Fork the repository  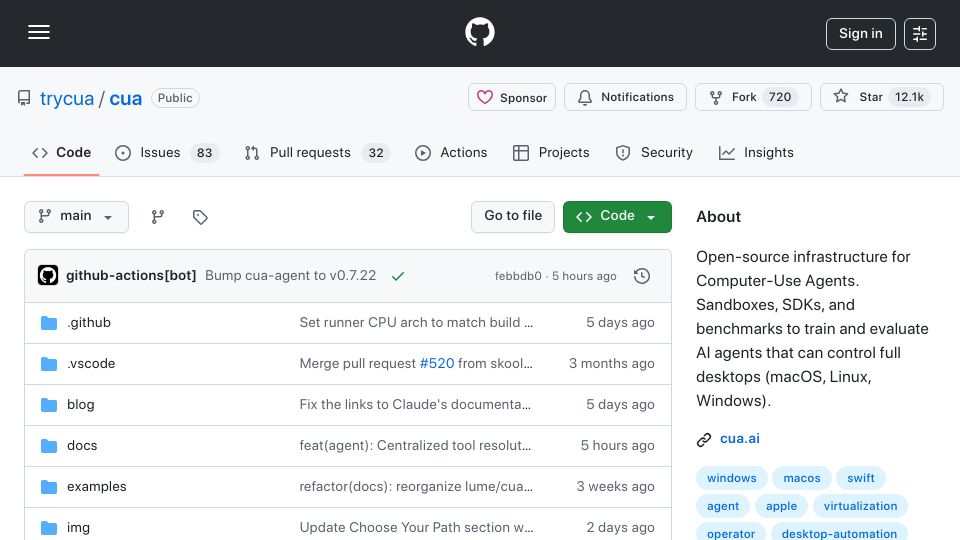(x=753, y=97)
